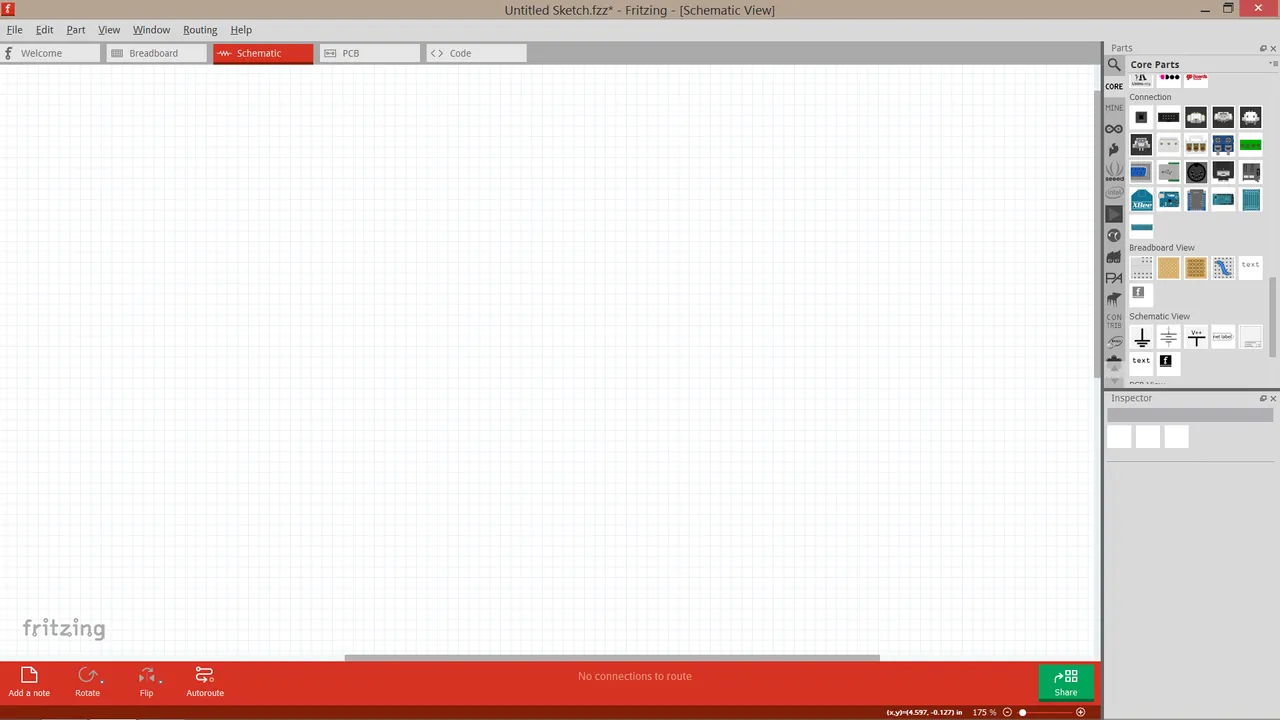Pick the breadboard wire jumper part
1280x720 pixels.
tap(1223, 267)
